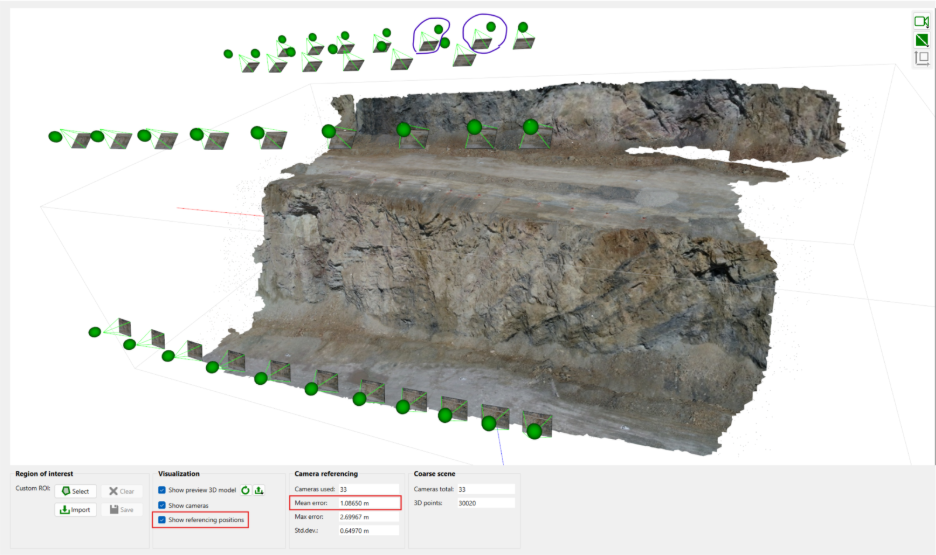This screenshot has width=936, height=555.
Task: Toggle Show preview 3D model checkbox
Action: point(162,490)
